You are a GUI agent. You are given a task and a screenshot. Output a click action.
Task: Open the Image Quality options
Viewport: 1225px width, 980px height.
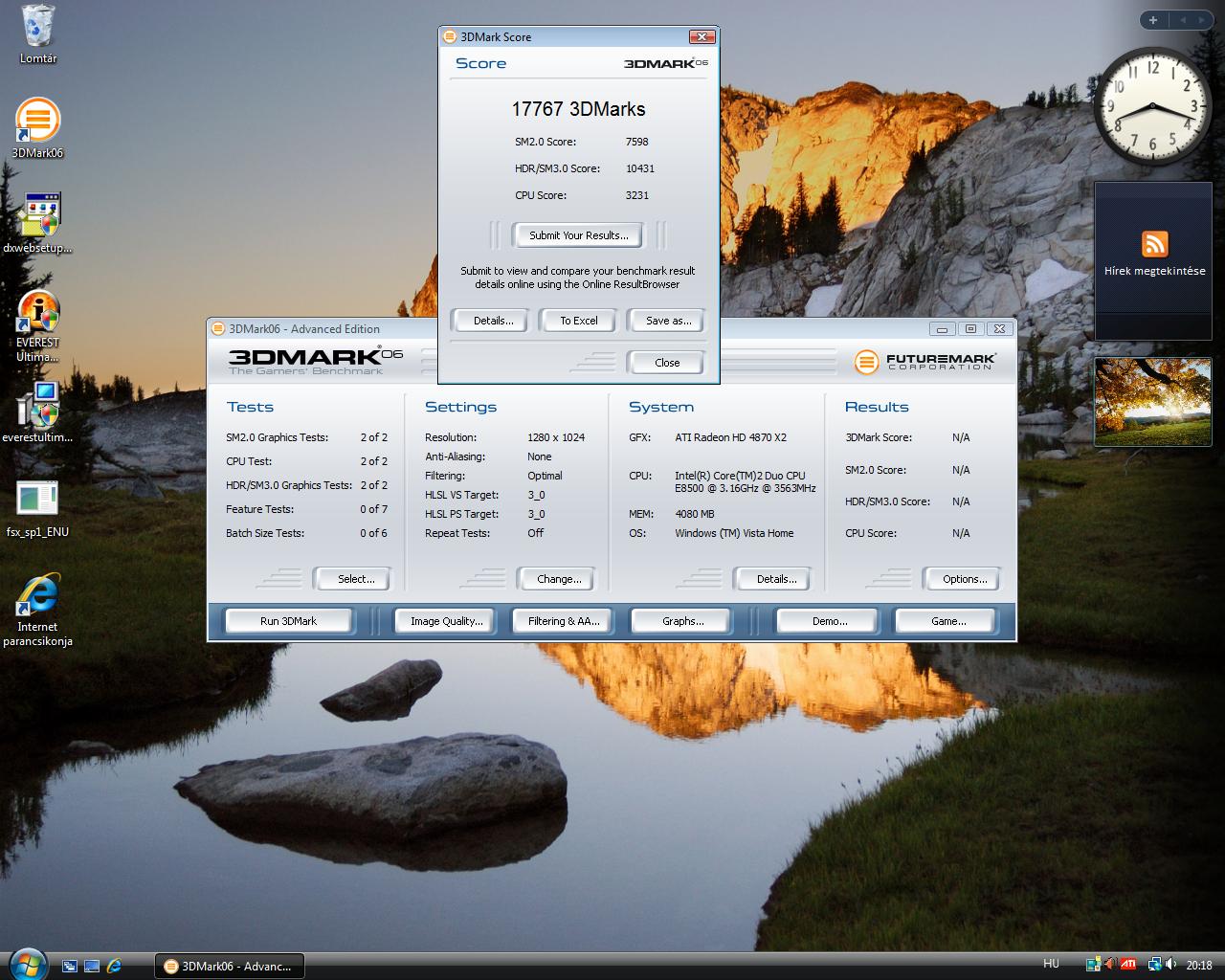click(x=446, y=621)
